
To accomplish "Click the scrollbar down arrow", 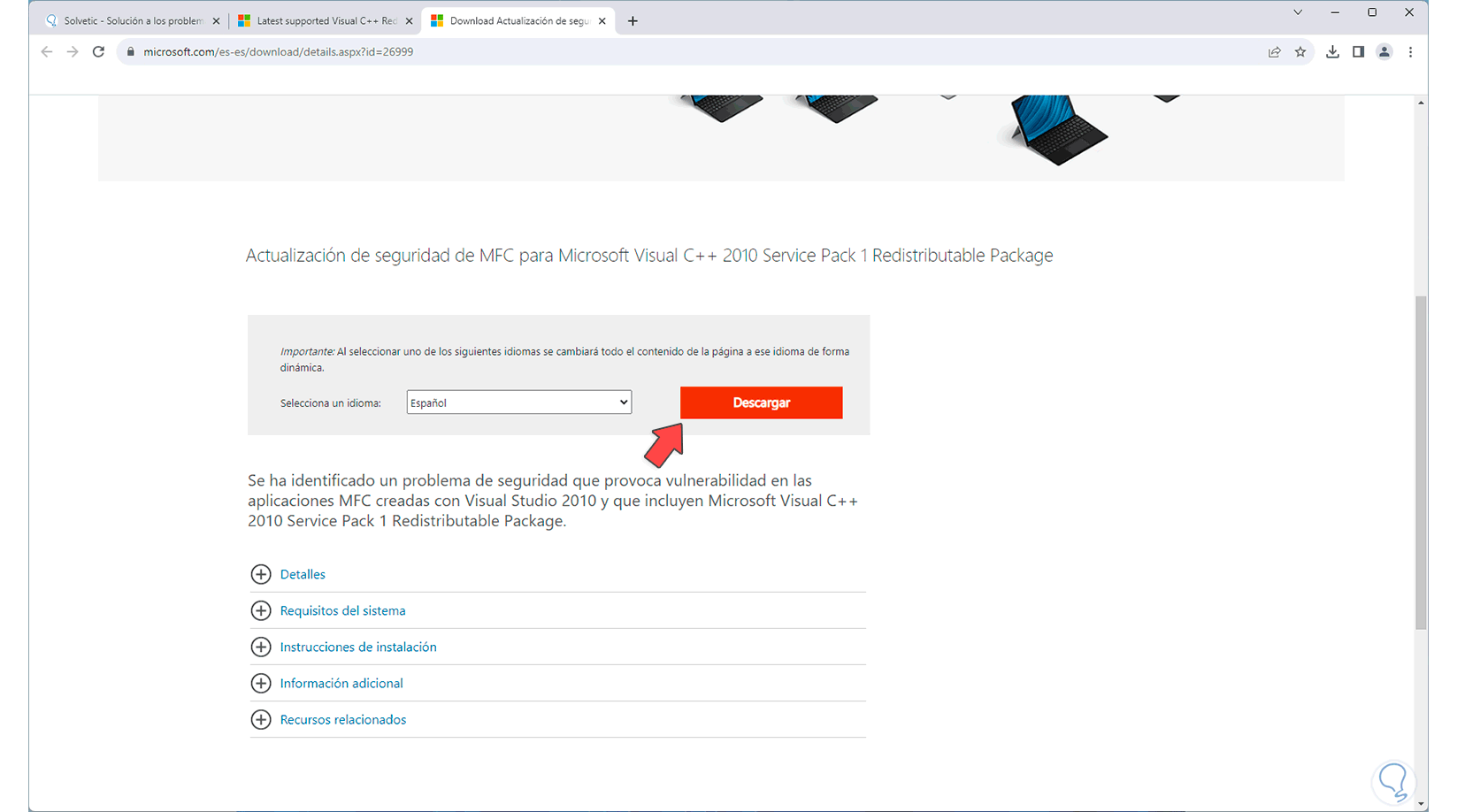I will [x=1421, y=804].
